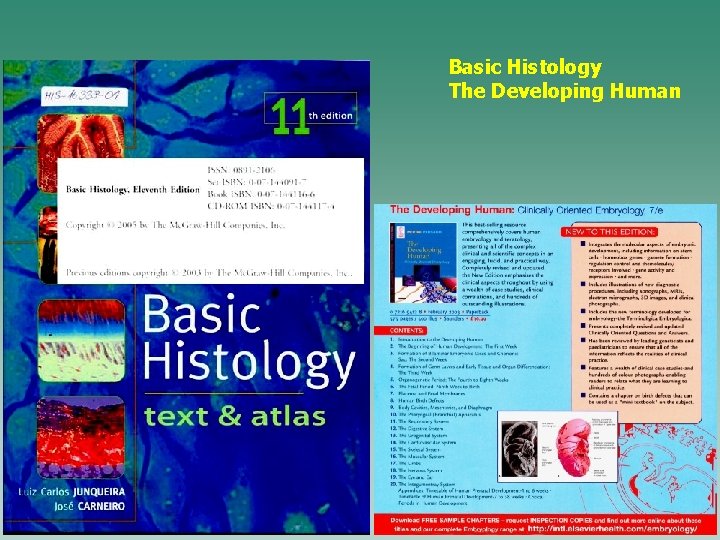Click the flyer's book description paragraph
Image resolution: width=720 pixels, height=540 pixels.
[x=507, y=264]
